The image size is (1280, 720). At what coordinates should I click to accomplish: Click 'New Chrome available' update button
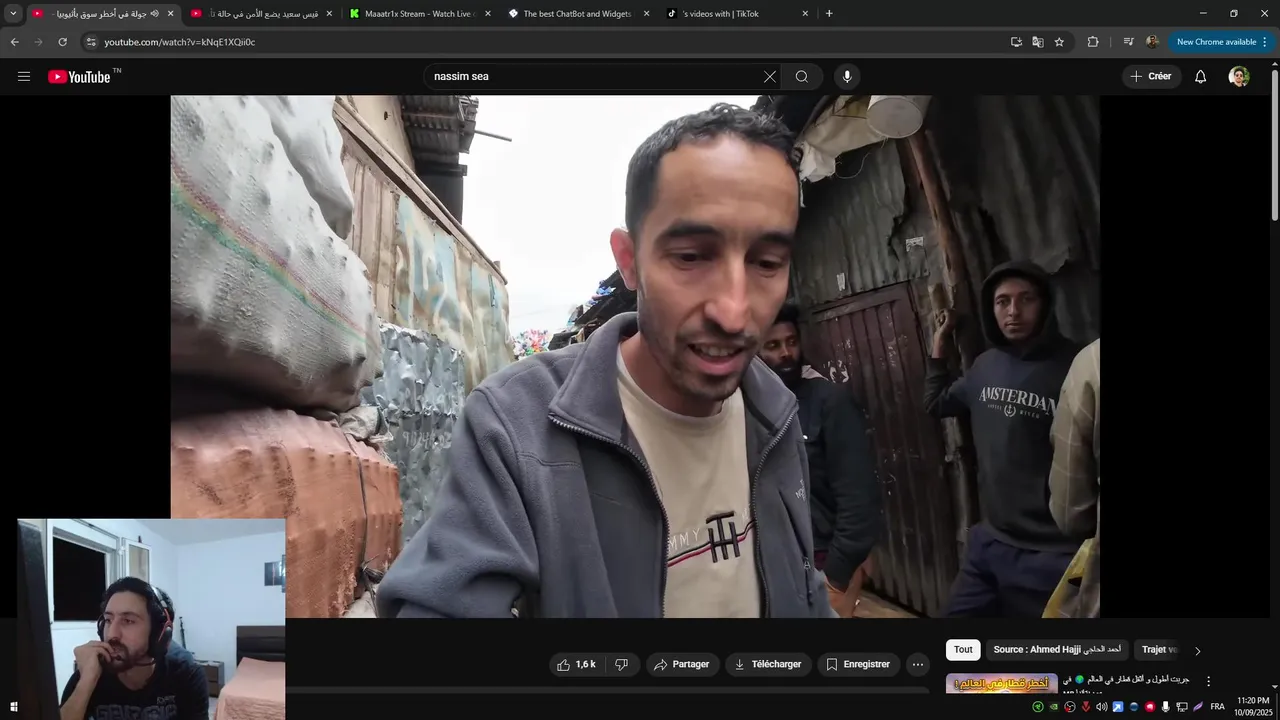[x=1221, y=42]
